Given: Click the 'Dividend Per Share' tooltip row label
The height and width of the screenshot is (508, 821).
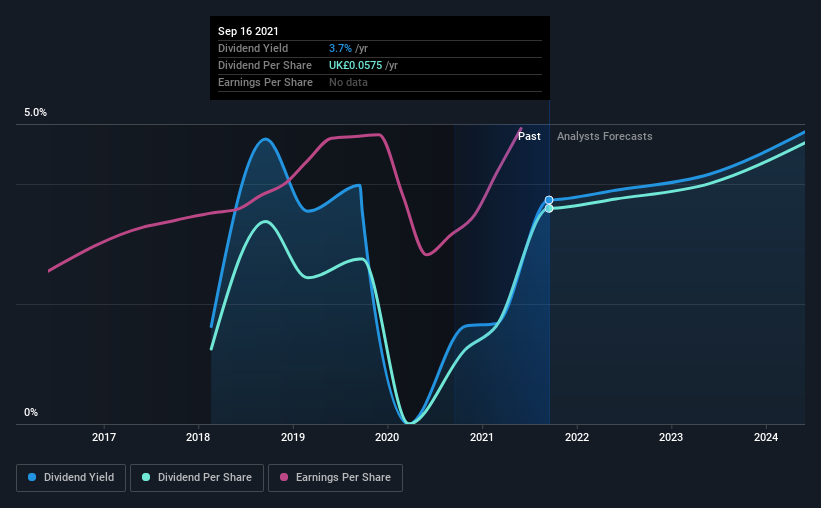Looking at the screenshot, I should 264,65.
